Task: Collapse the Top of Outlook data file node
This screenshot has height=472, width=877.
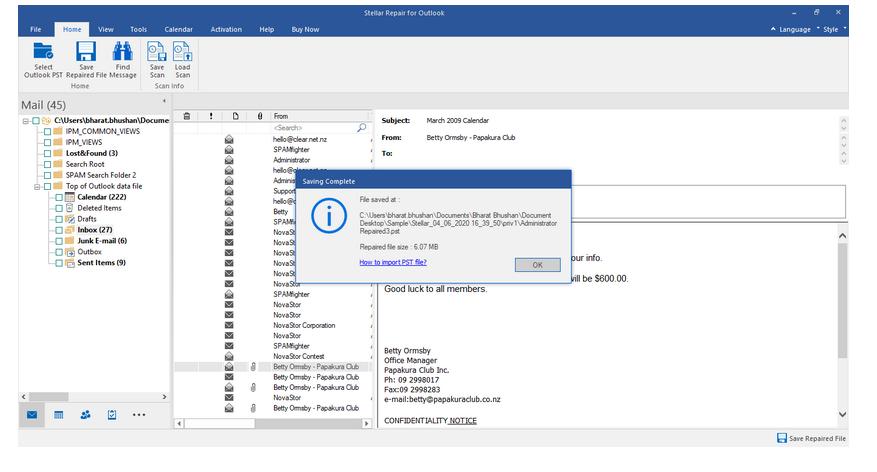Action: coord(37,187)
